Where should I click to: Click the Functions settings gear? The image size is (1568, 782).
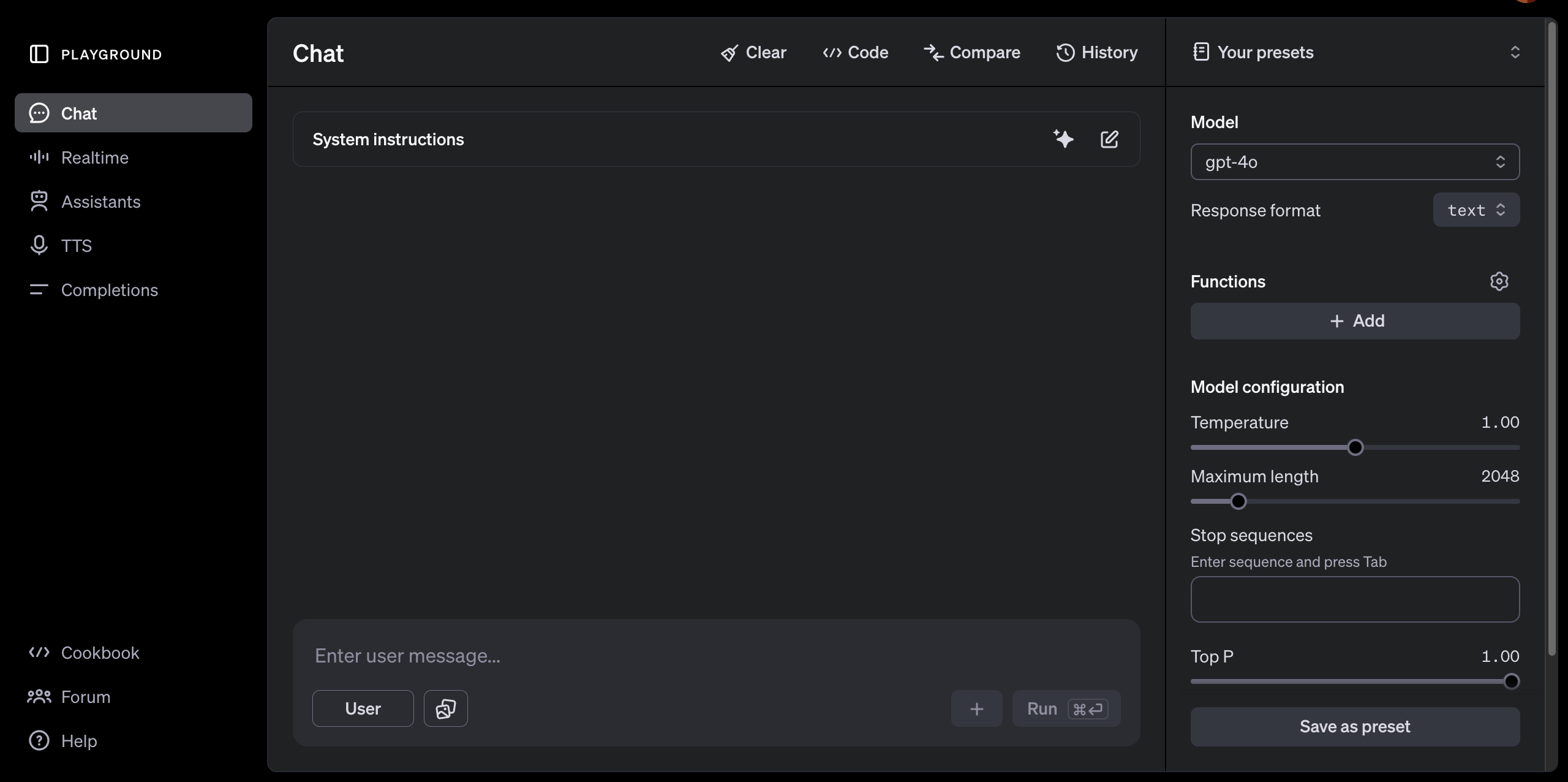pyautogui.click(x=1499, y=281)
